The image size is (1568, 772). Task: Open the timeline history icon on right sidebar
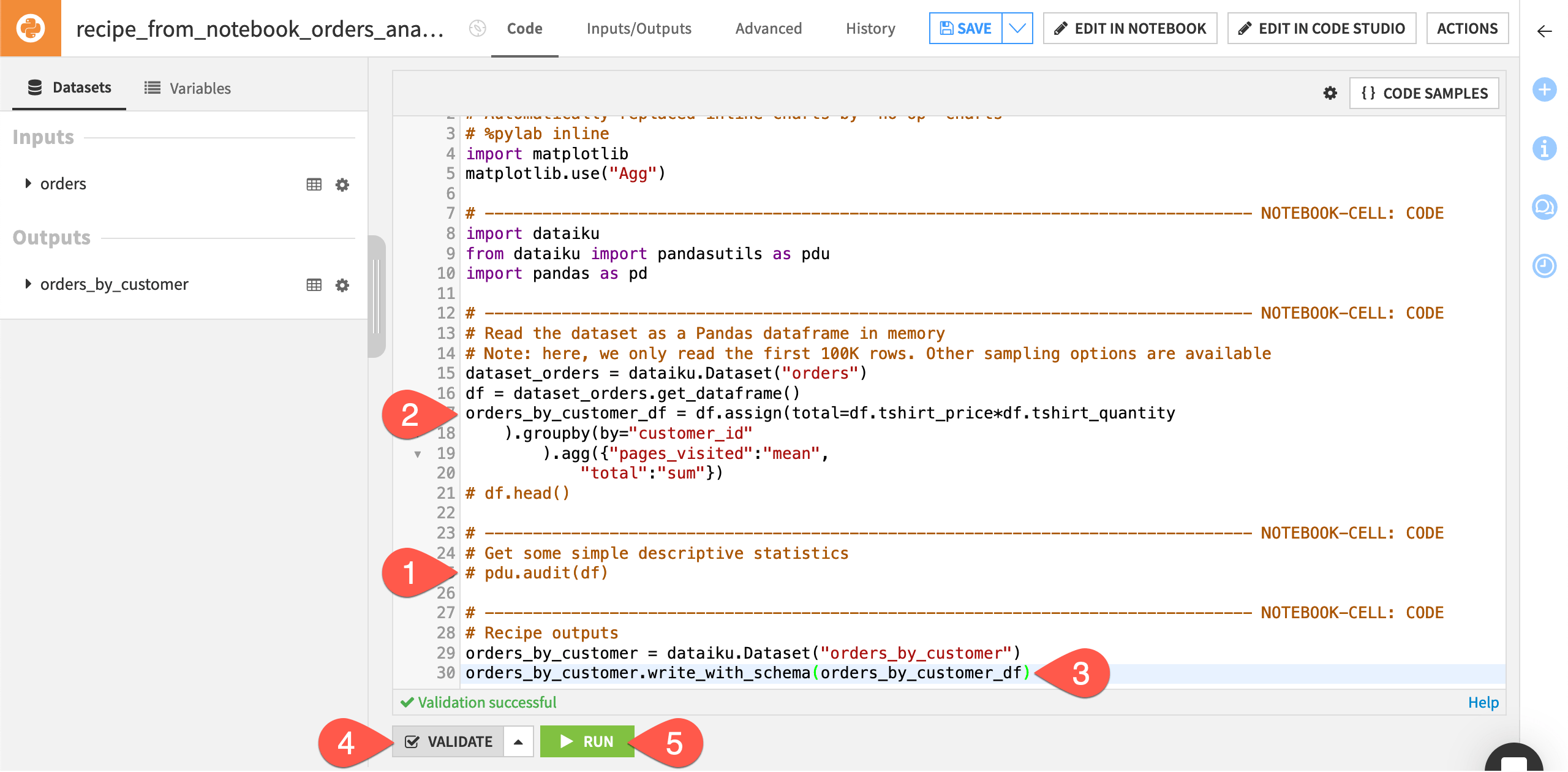click(1544, 266)
